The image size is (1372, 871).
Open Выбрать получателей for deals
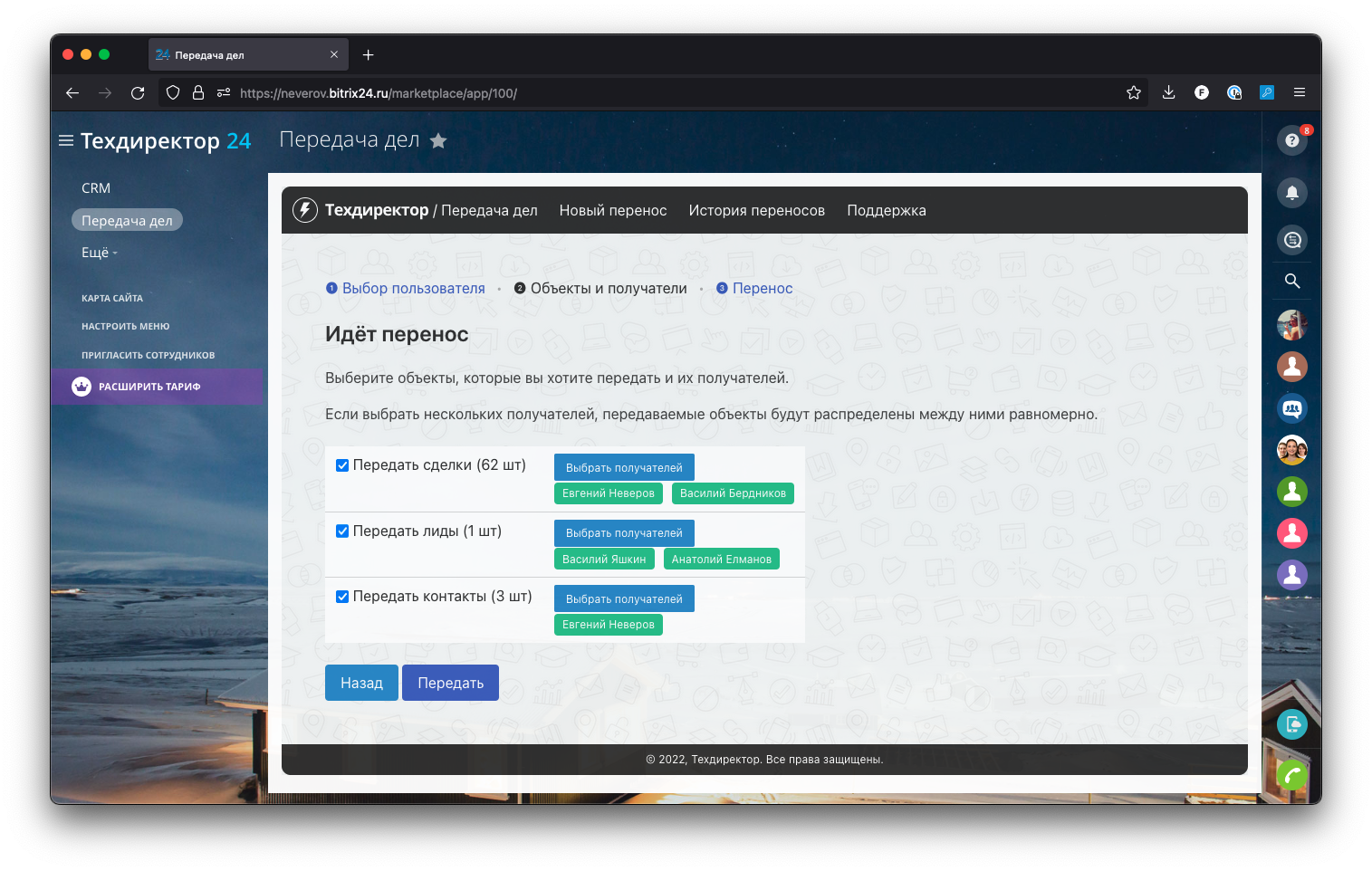(x=624, y=467)
